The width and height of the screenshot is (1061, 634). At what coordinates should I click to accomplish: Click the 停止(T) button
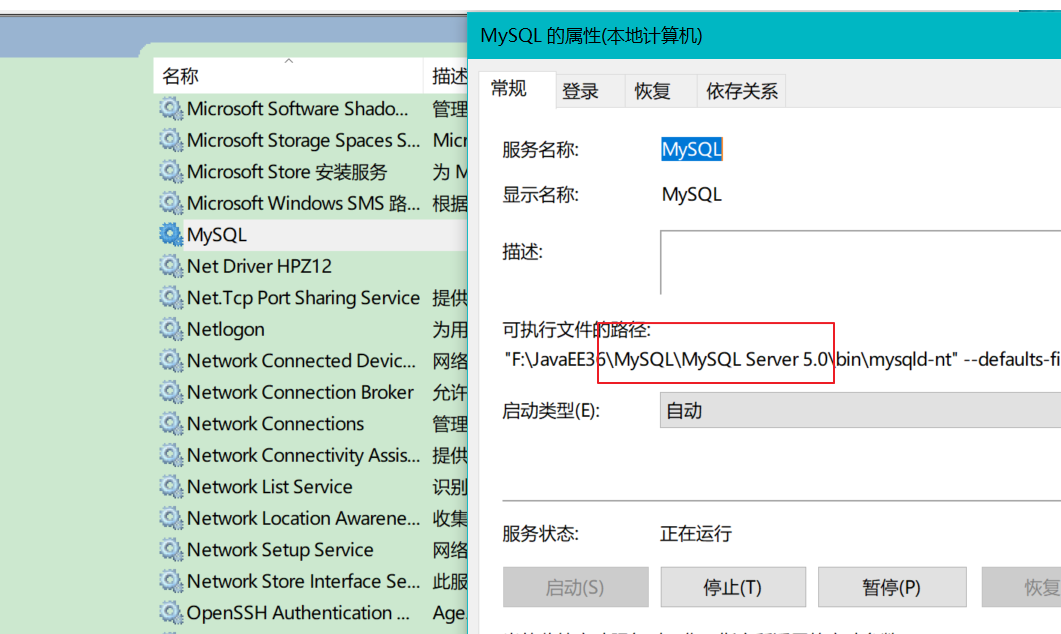[x=733, y=587]
